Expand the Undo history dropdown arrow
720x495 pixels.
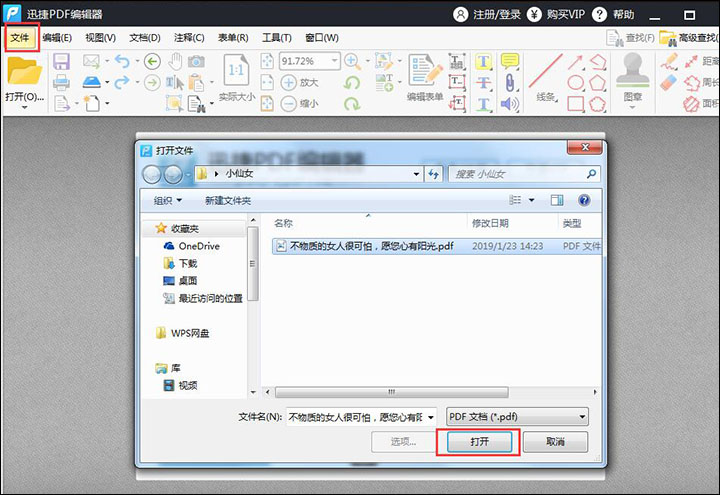pyautogui.click(x=137, y=61)
